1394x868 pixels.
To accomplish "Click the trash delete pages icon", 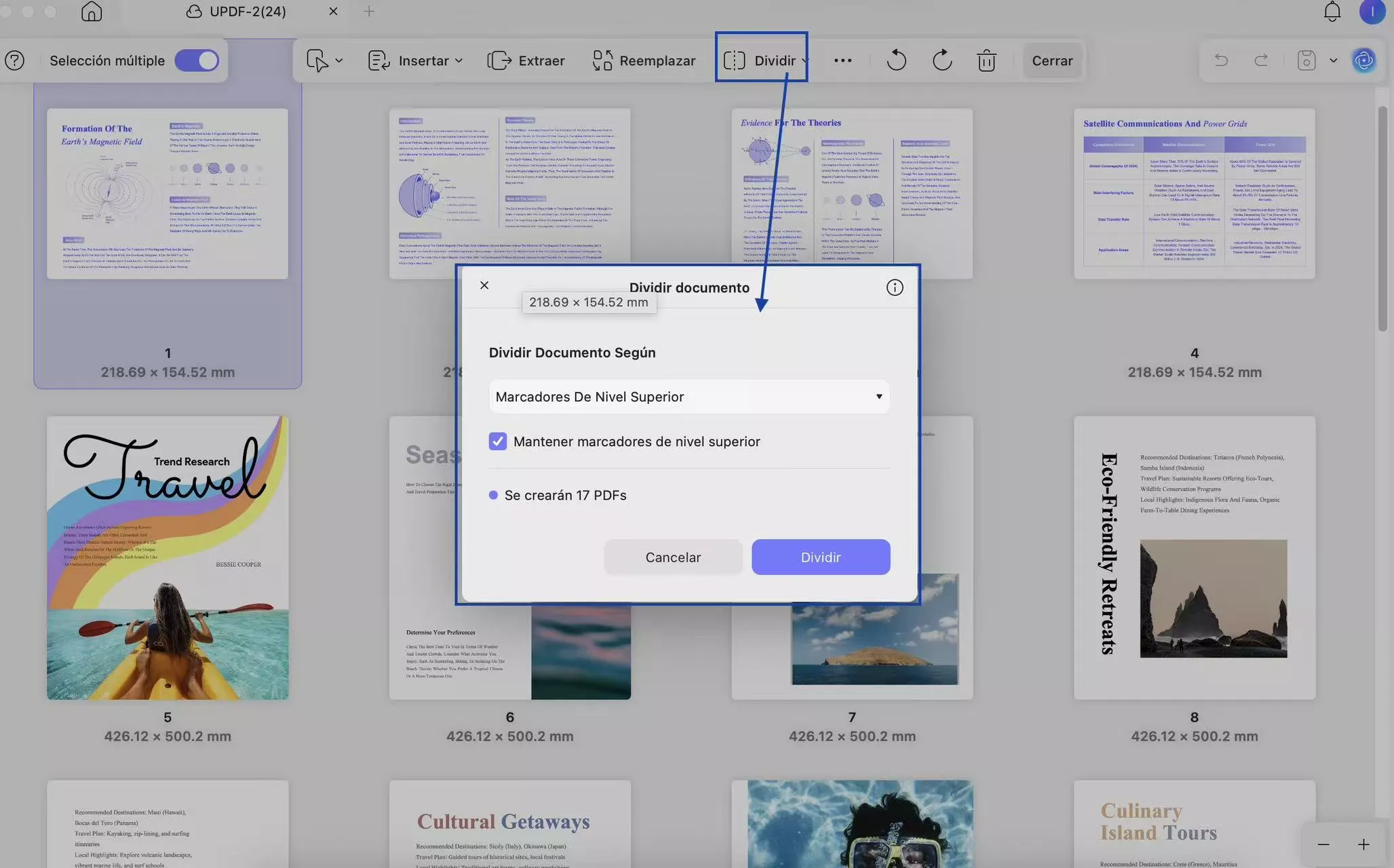I will pos(986,60).
